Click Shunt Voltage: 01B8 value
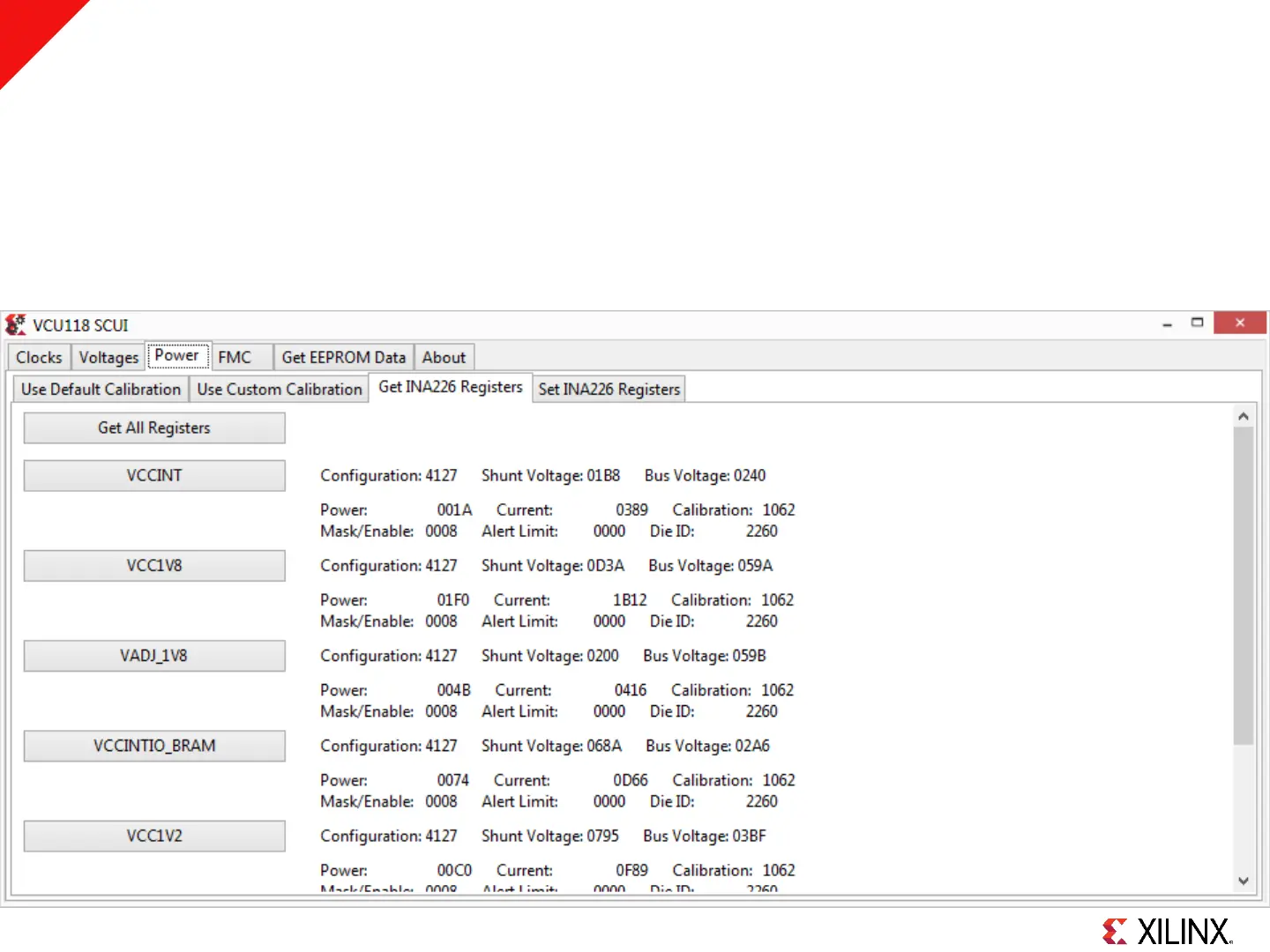 point(550,475)
